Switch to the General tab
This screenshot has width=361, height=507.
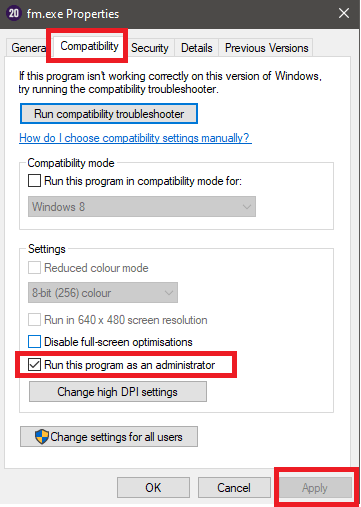tap(28, 48)
